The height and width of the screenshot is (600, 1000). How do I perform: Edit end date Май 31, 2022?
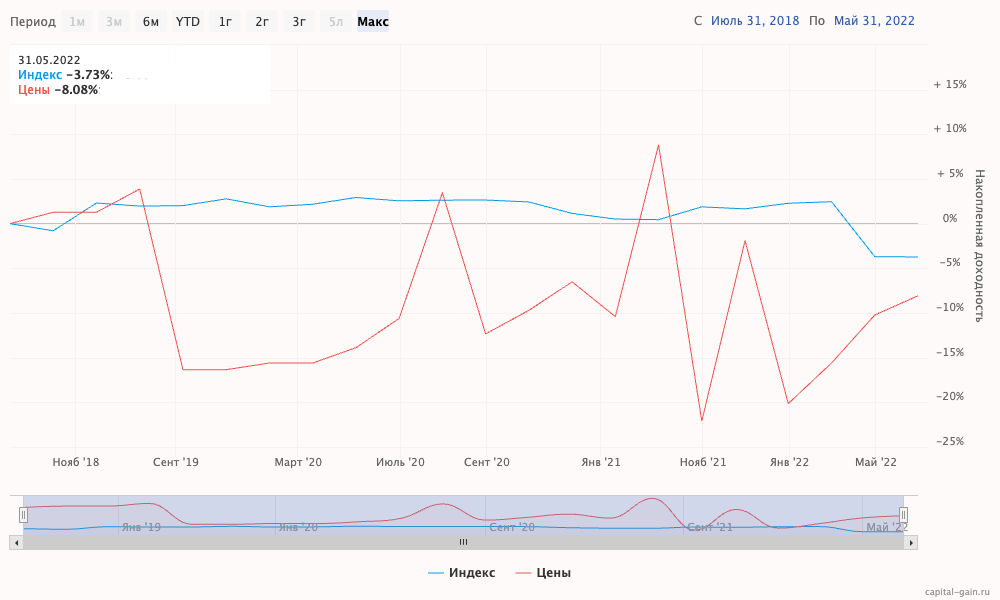(x=874, y=20)
